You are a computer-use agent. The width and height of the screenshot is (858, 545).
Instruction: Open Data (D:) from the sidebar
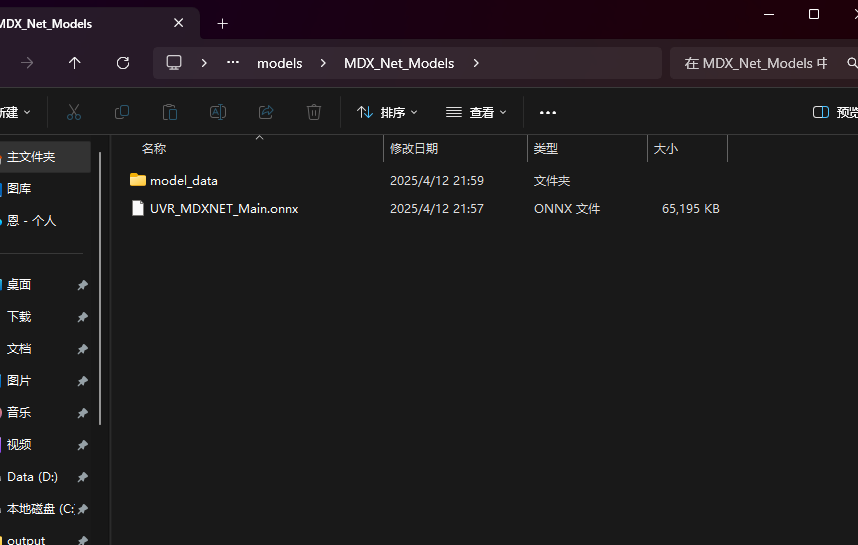(x=32, y=477)
